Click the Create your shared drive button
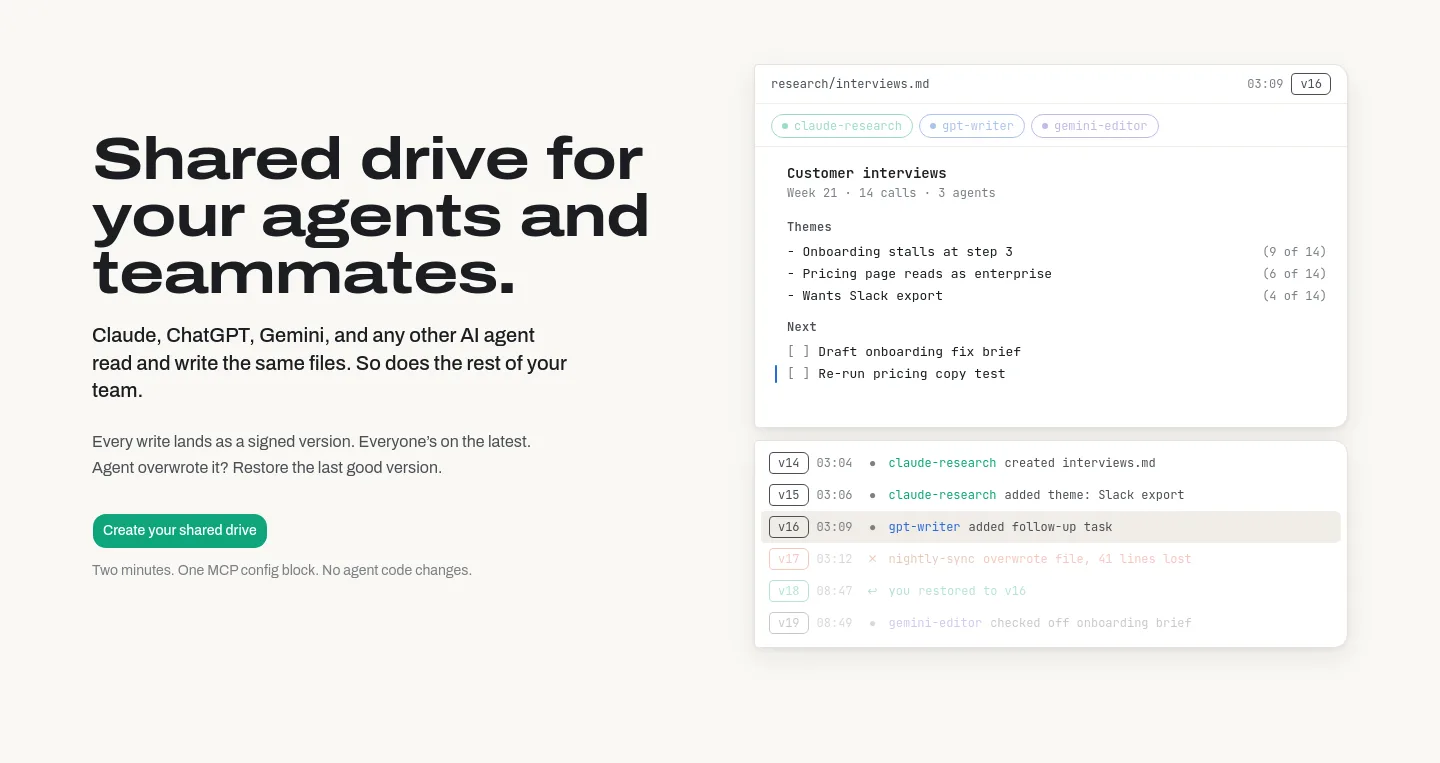 tap(180, 531)
